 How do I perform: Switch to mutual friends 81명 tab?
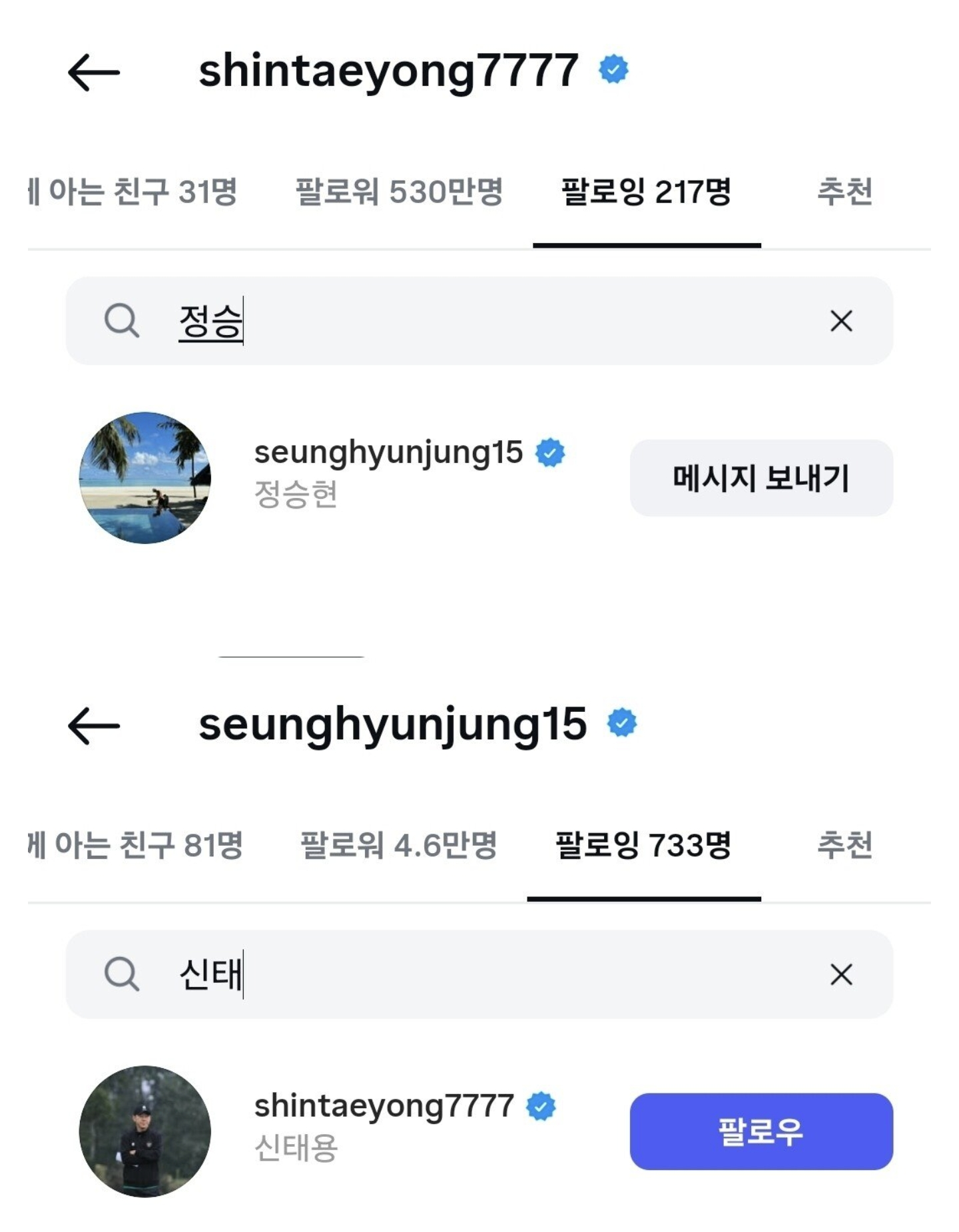(x=136, y=846)
